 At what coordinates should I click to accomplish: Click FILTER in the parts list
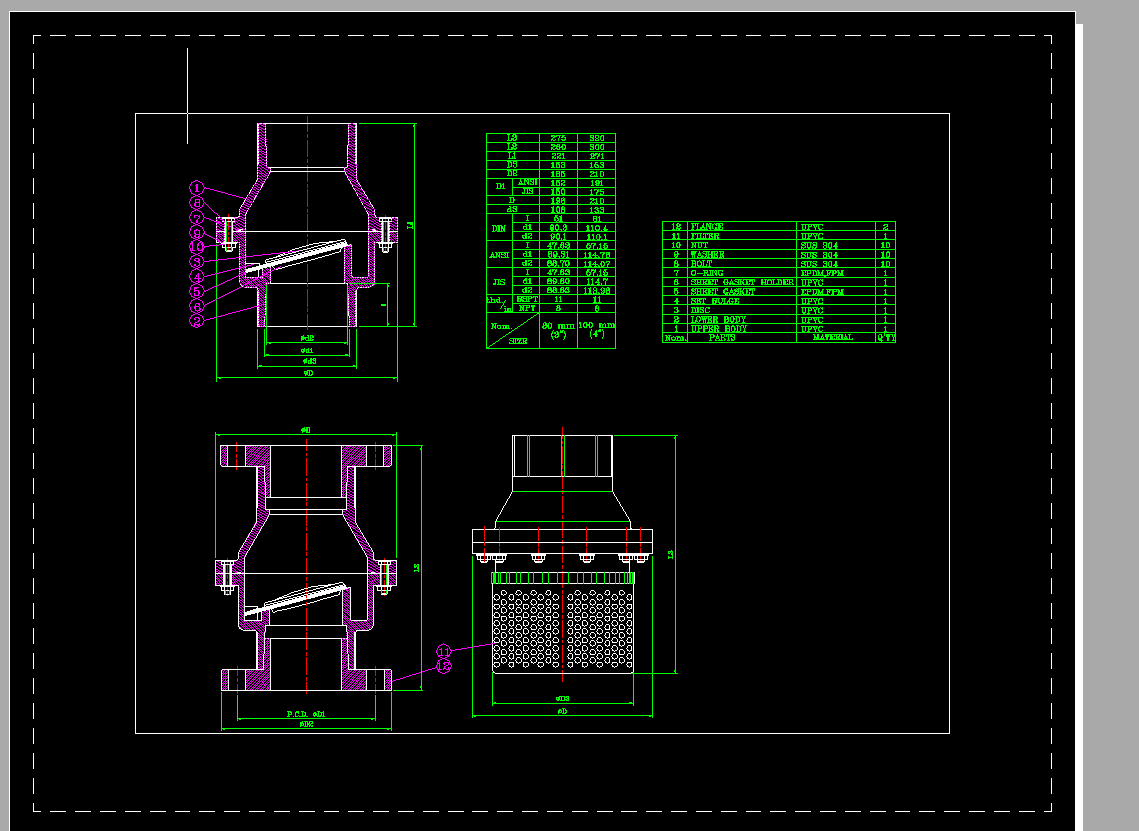705,236
